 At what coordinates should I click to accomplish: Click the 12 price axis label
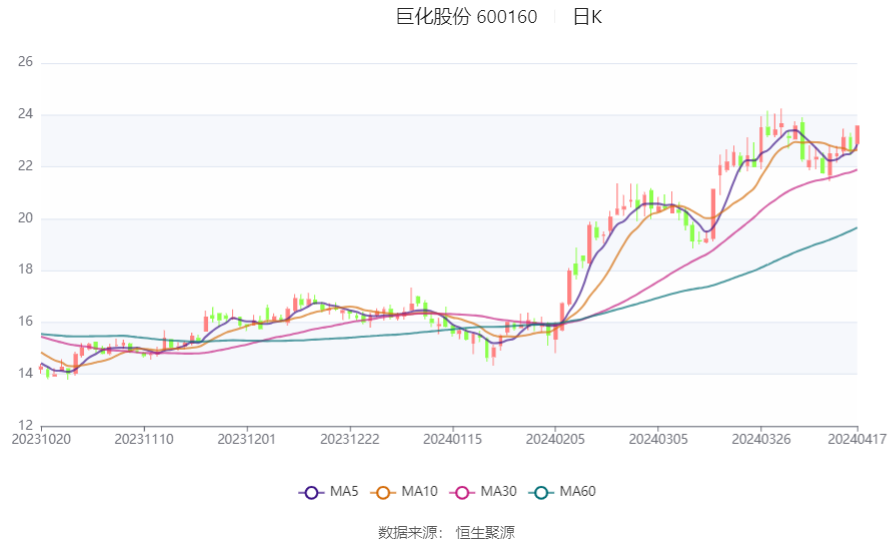tap(25, 426)
